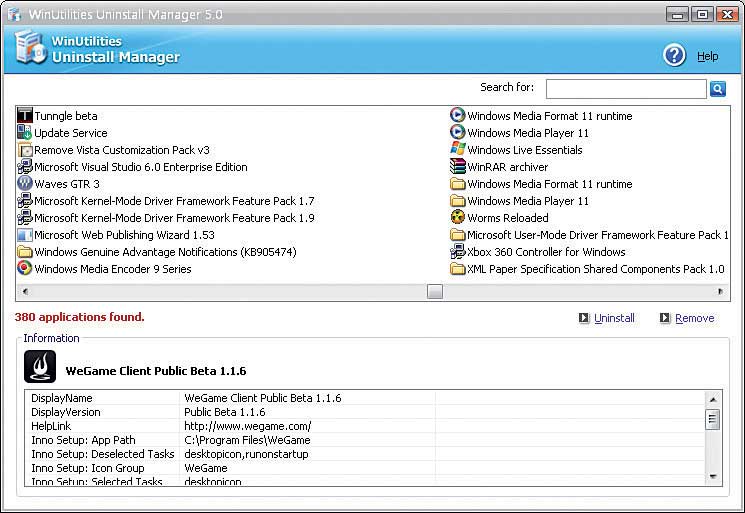Click the arrow icon beside Uninstall
Image resolution: width=745 pixels, height=513 pixels.
584,318
